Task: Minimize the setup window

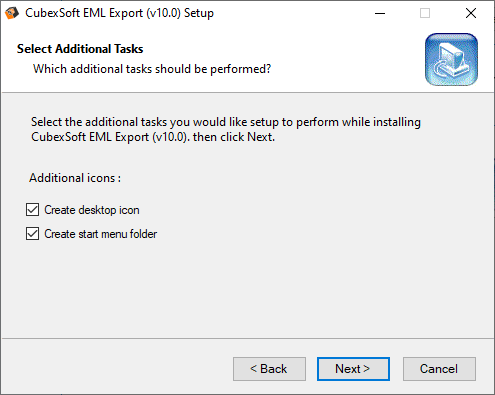Action: pyautogui.click(x=380, y=13)
